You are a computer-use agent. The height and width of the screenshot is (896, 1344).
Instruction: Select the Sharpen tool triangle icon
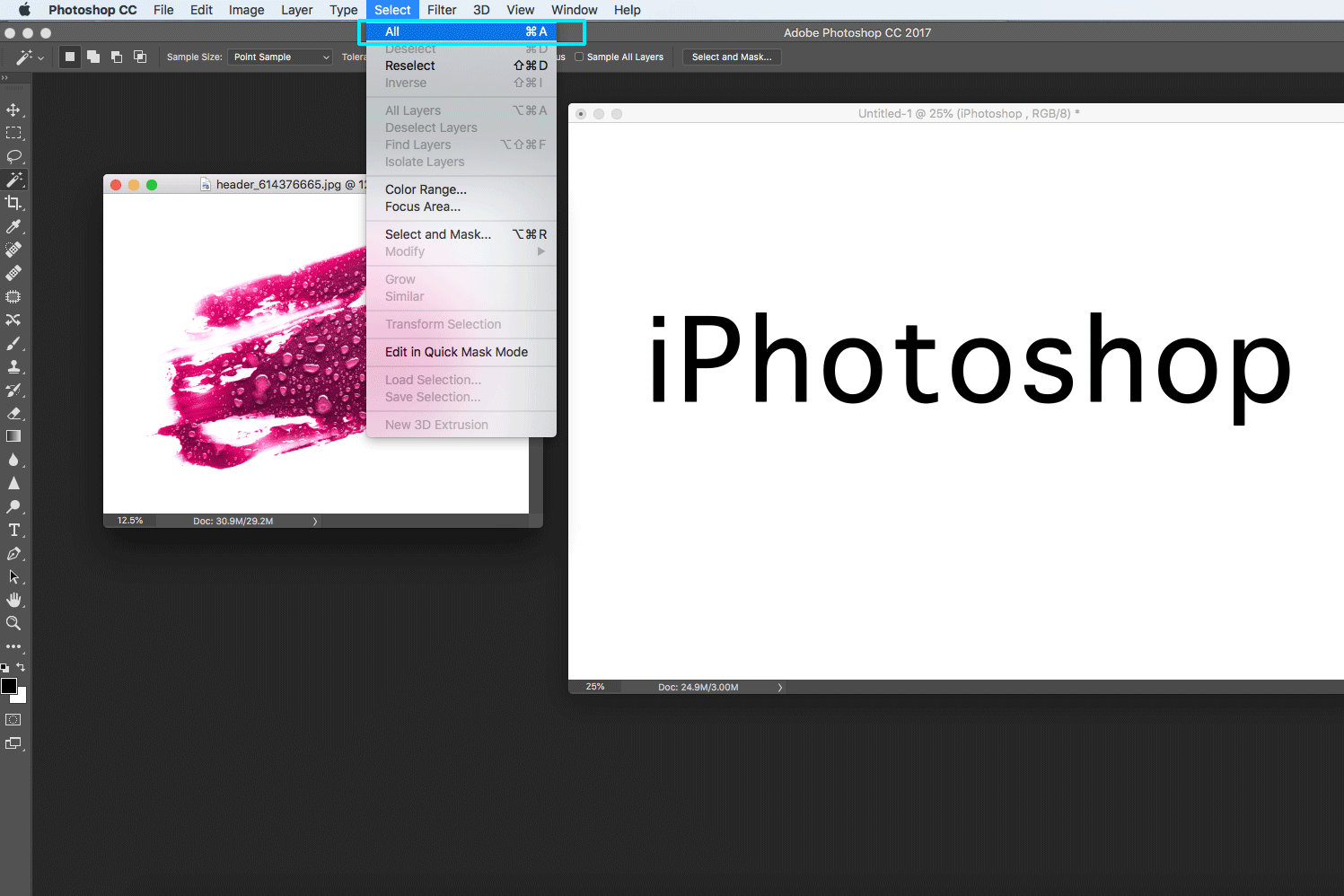(x=13, y=483)
